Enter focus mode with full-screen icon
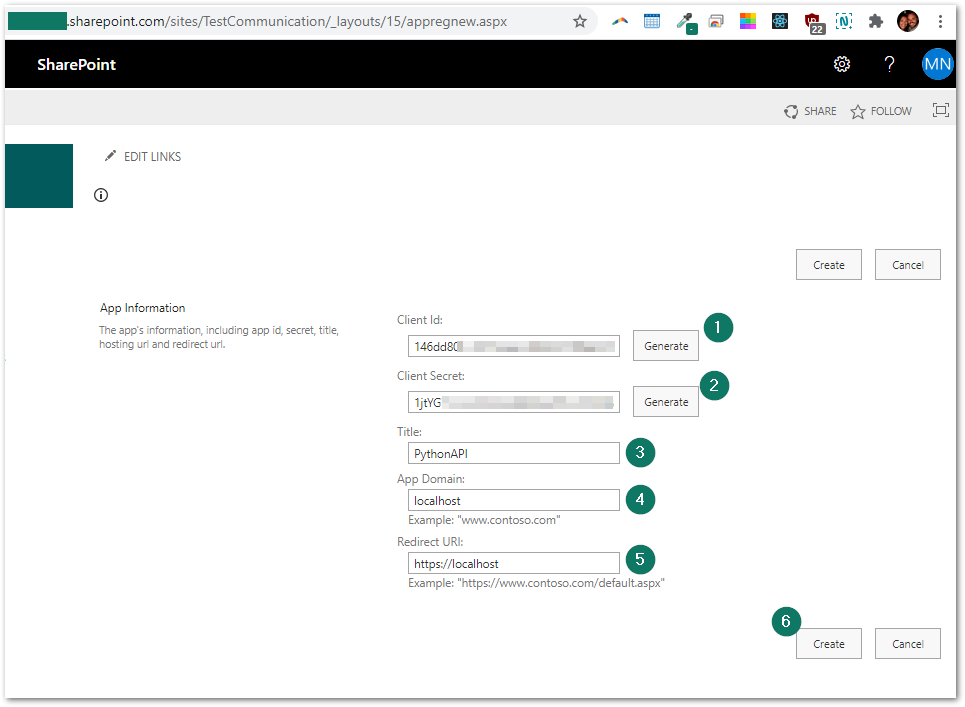This screenshot has height=707, width=965. click(x=940, y=110)
